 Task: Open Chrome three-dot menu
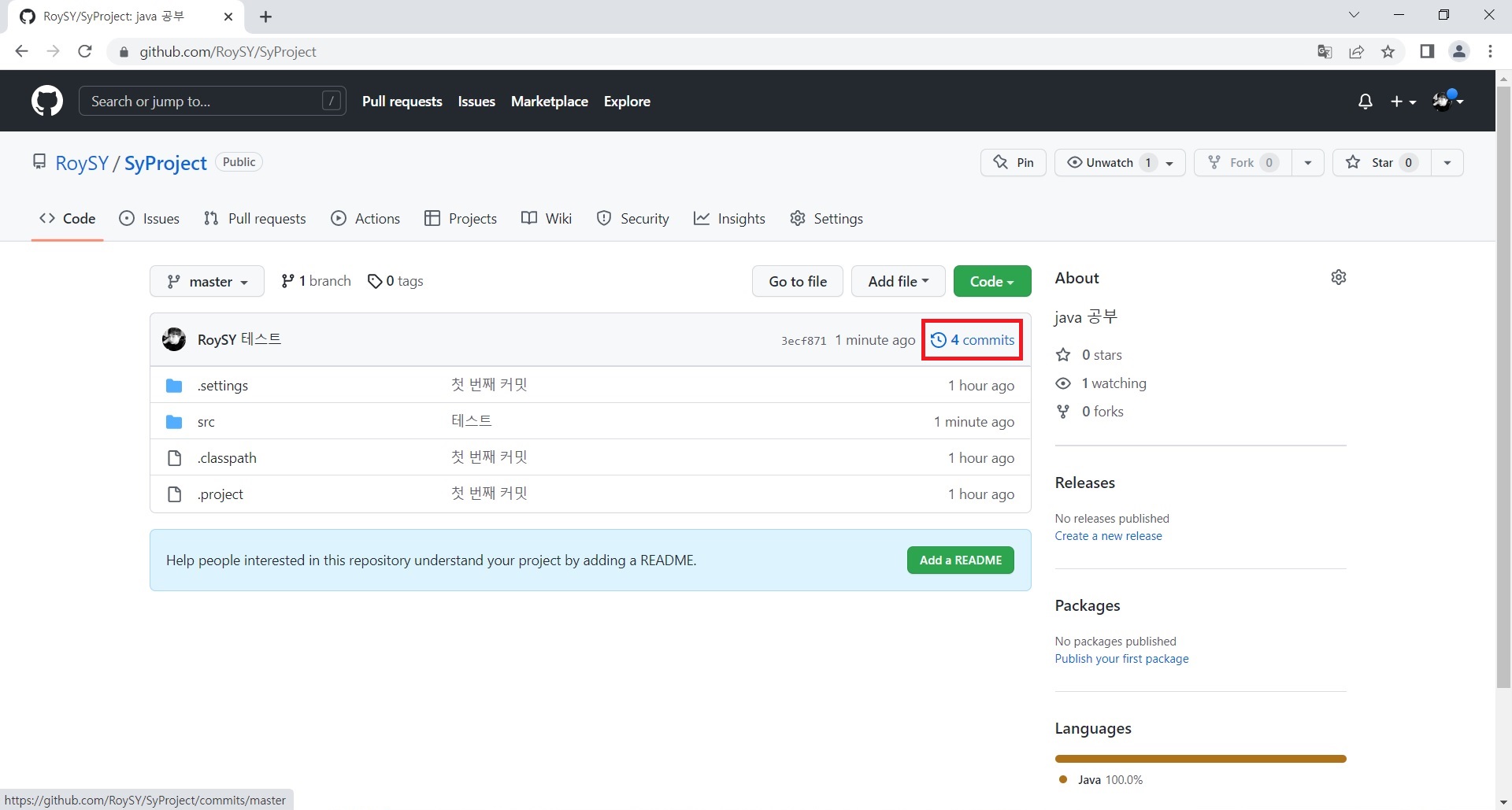(1490, 51)
